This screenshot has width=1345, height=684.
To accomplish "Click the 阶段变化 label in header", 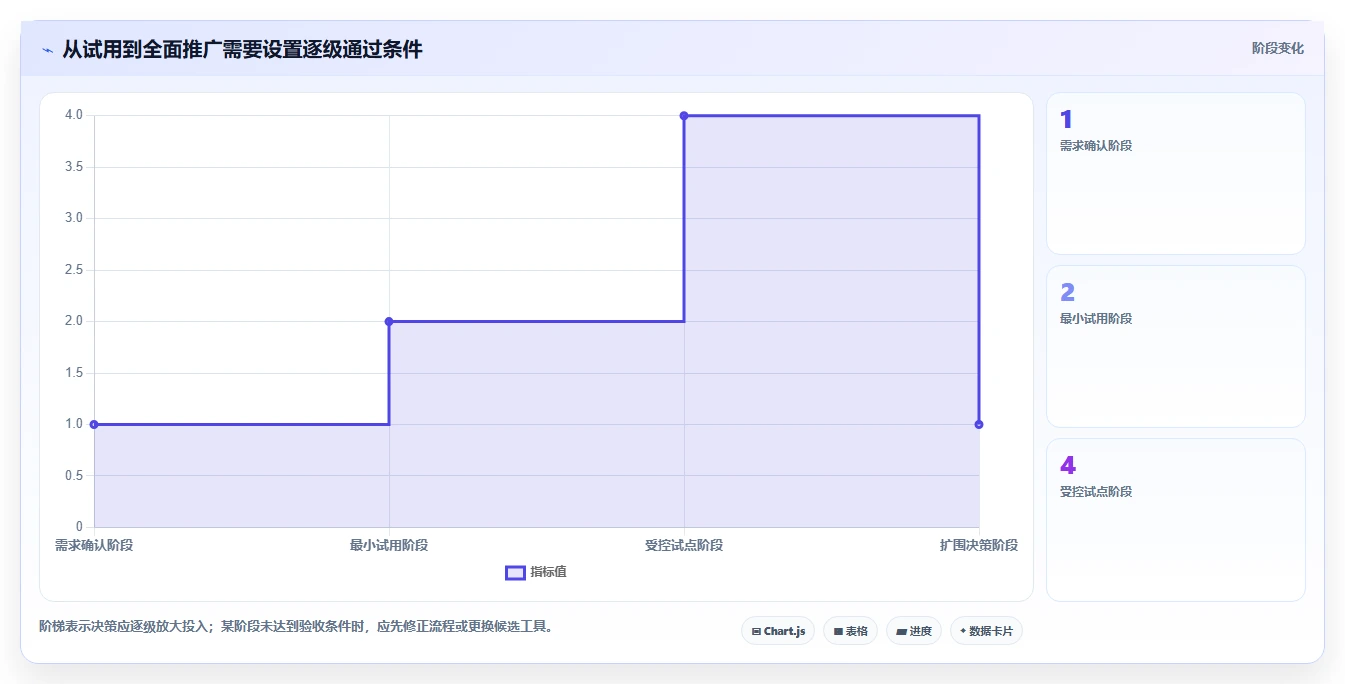I will pos(1278,48).
